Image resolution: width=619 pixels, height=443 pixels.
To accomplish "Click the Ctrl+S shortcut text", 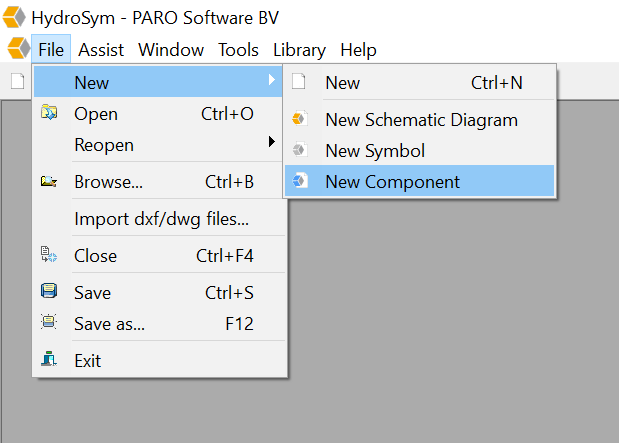I will (x=229, y=293).
